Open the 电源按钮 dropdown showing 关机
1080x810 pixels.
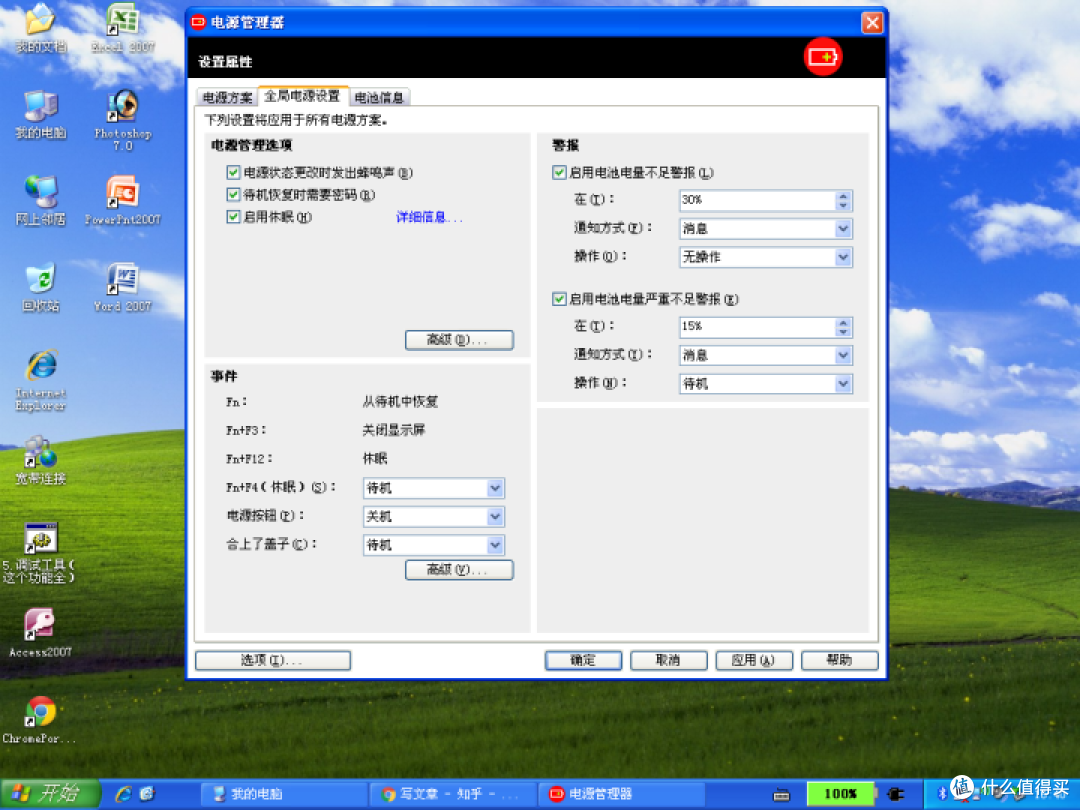[x=433, y=517]
